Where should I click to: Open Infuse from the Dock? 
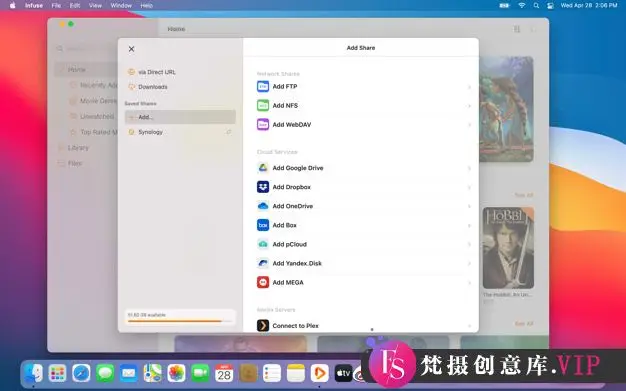tap(320, 373)
